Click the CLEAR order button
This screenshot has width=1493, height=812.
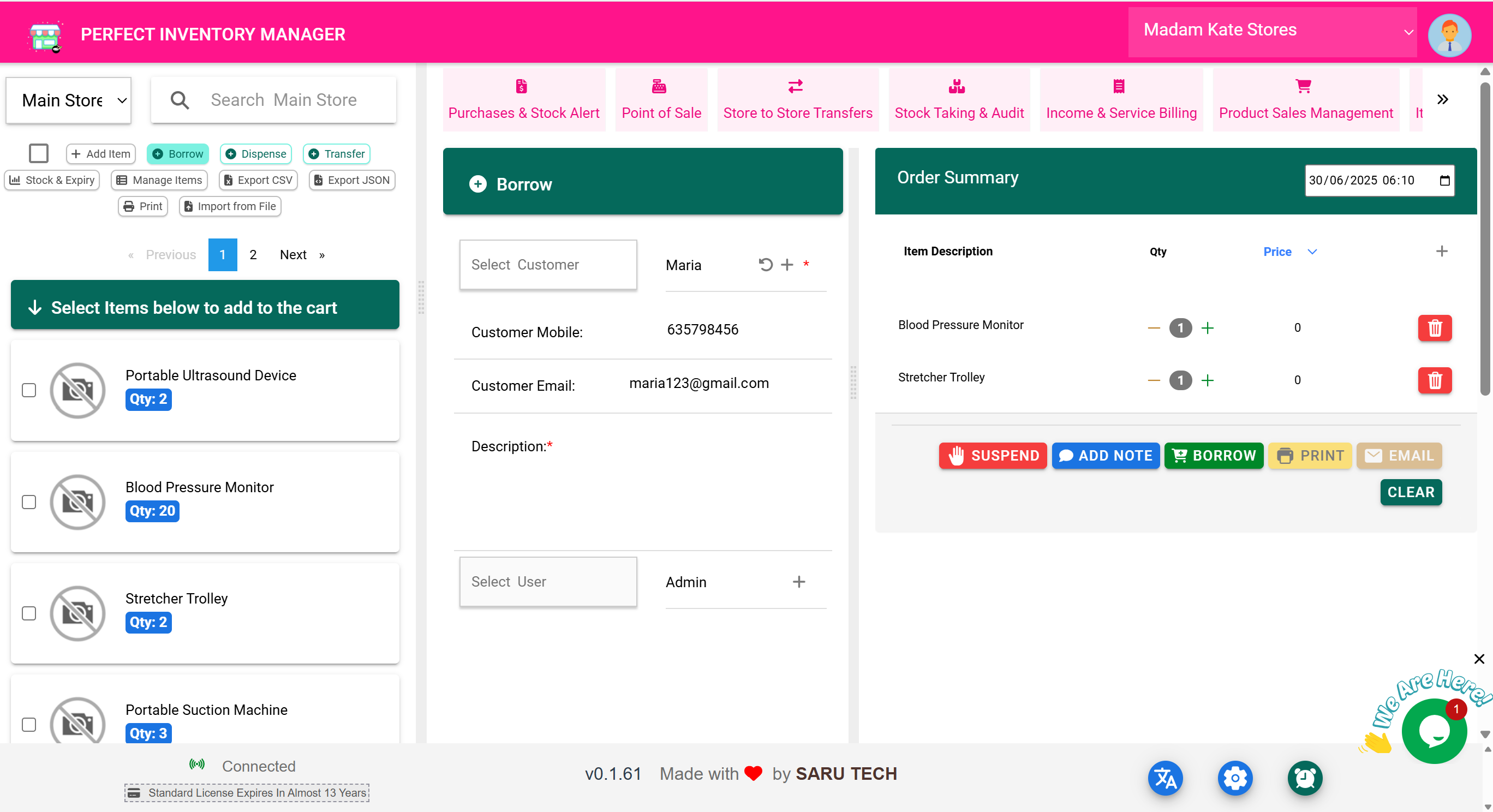pos(1411,493)
